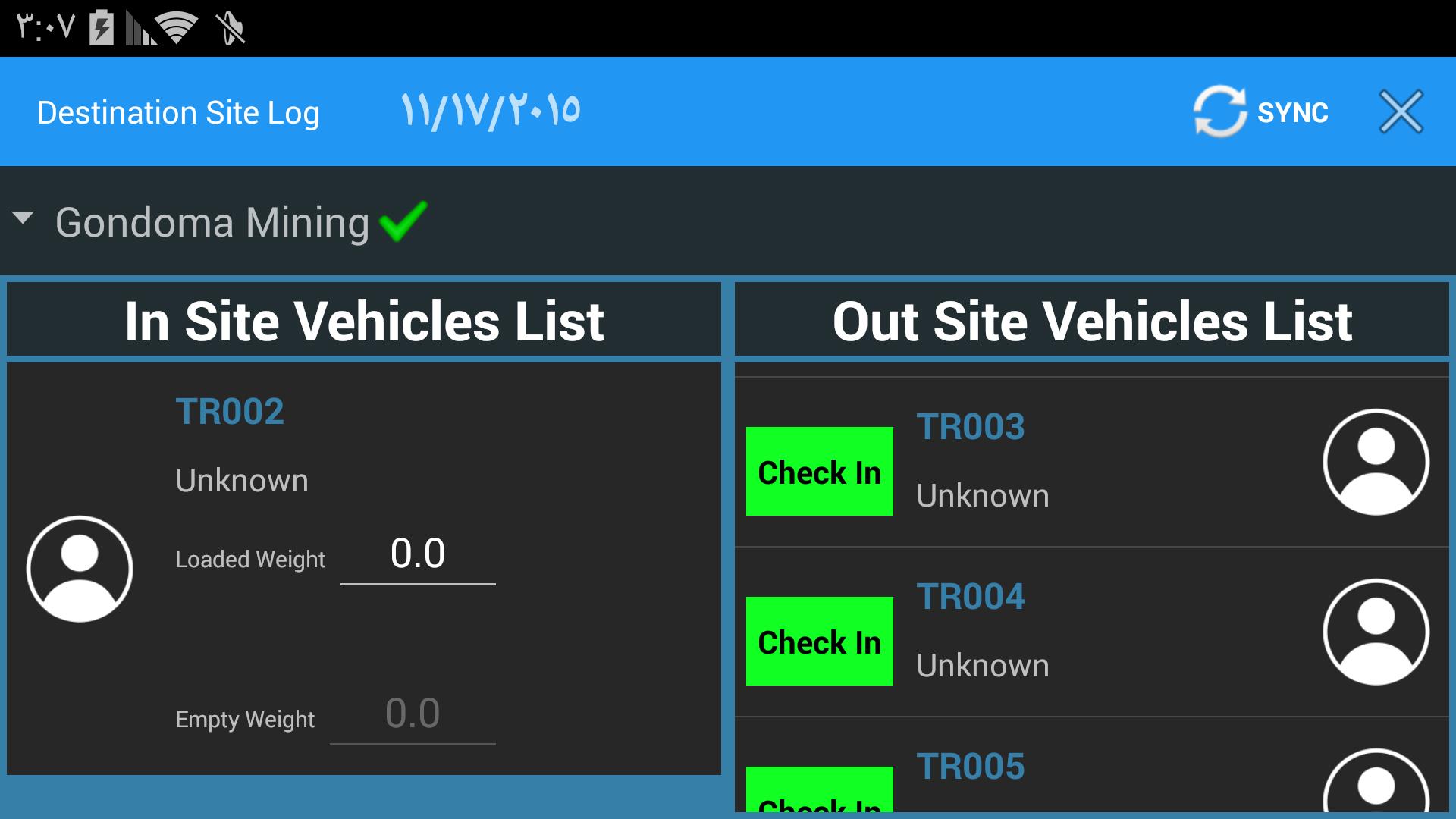Select vehicle TR005 label
Screen dimensions: 1456x819
coord(971,767)
